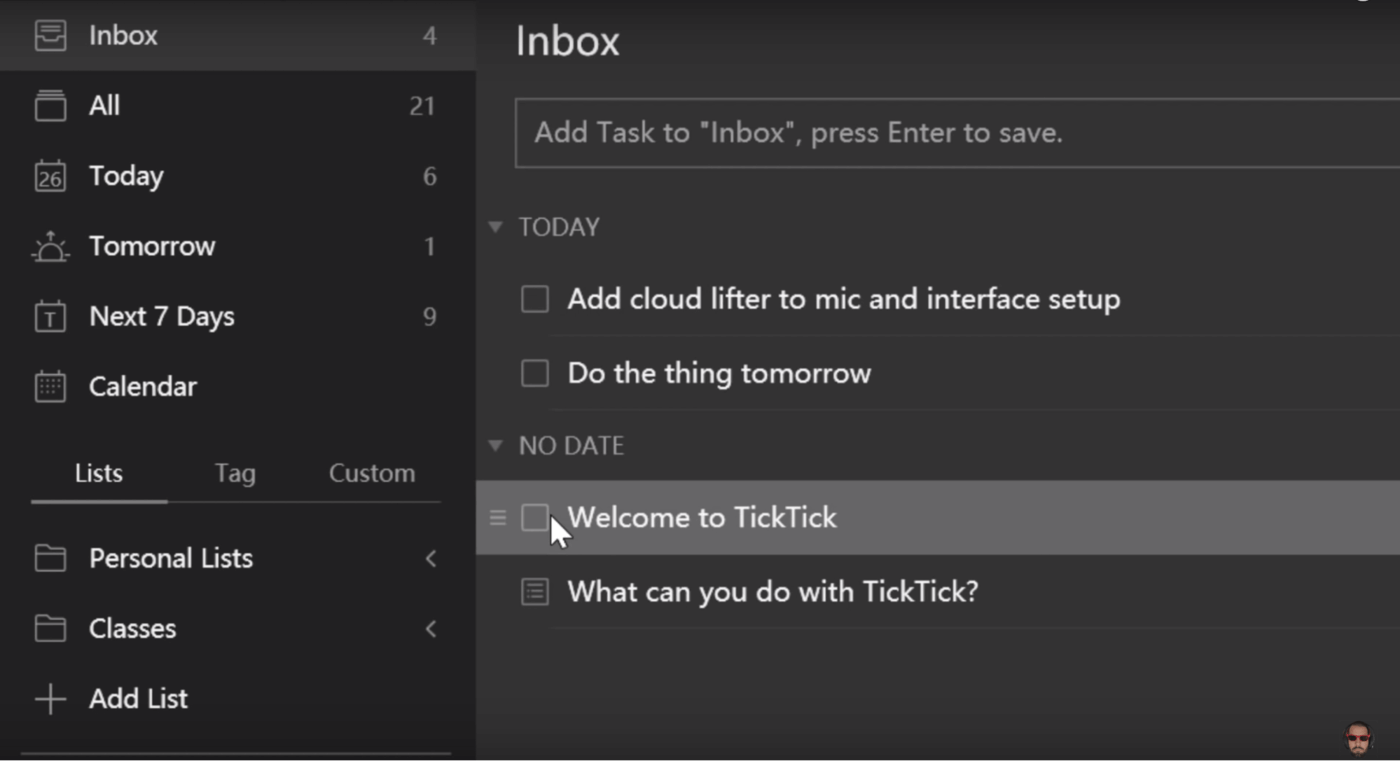Select the Welcome to TickTick task title
This screenshot has height=761, width=1400.
702,518
